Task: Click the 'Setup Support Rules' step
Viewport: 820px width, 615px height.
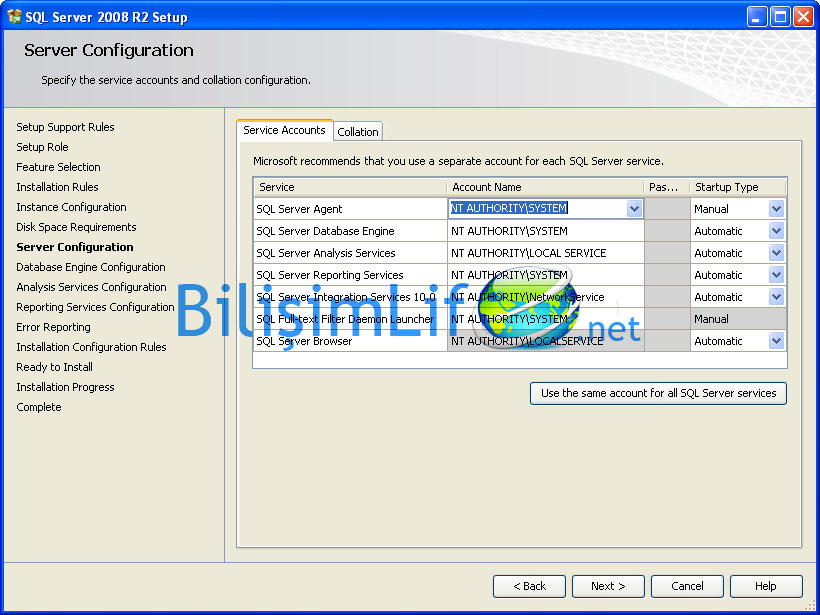Action: [65, 127]
